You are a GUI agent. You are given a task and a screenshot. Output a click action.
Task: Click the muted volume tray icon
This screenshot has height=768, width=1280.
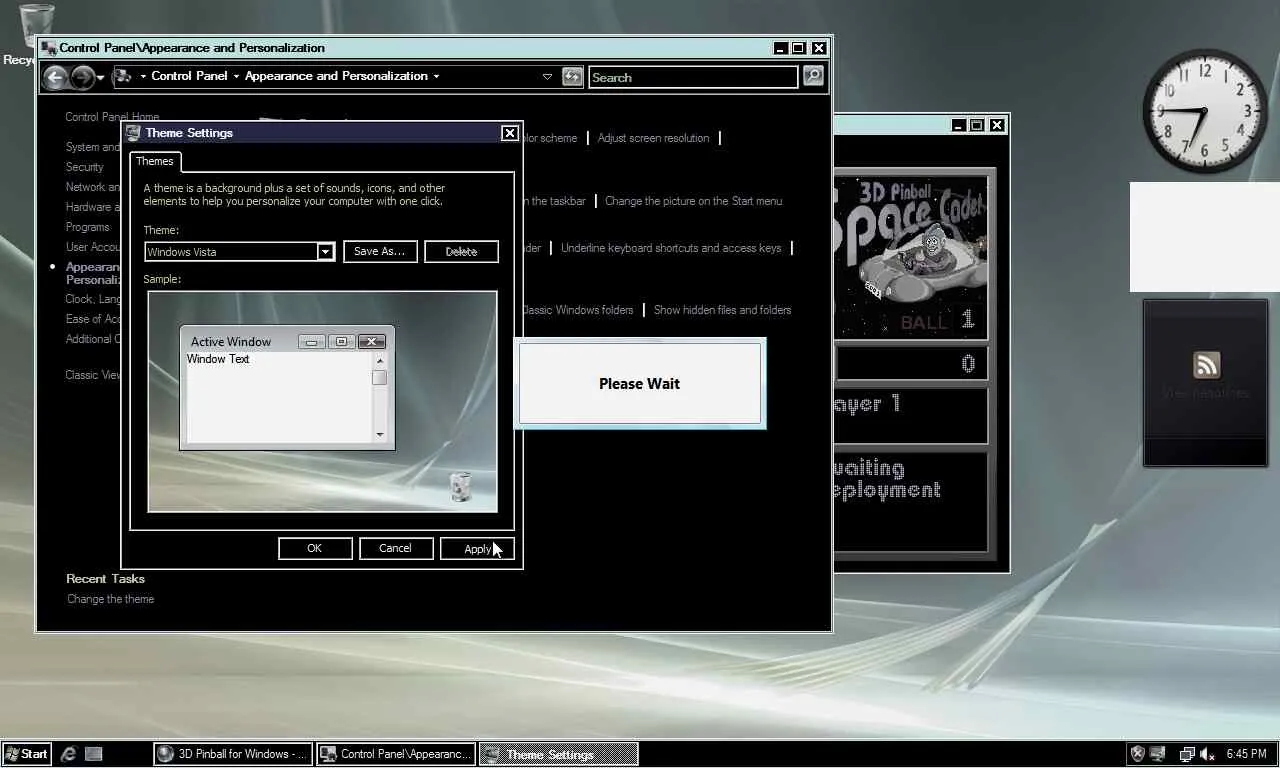click(1207, 754)
